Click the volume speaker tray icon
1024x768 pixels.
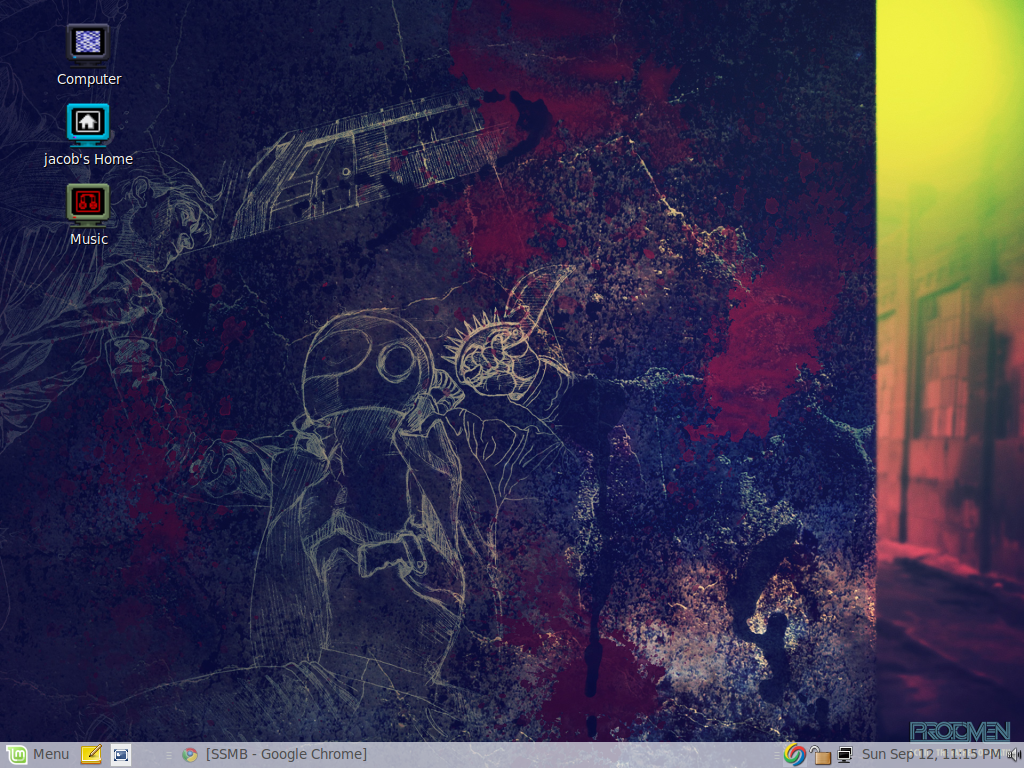click(x=1015, y=754)
